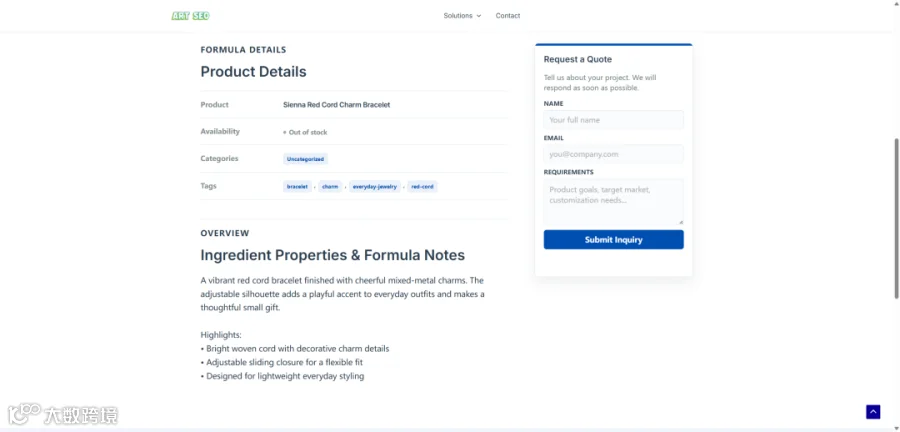This screenshot has height=432, width=900.
Task: Click the page vertical scrollbar thumb
Action: [x=897, y=218]
